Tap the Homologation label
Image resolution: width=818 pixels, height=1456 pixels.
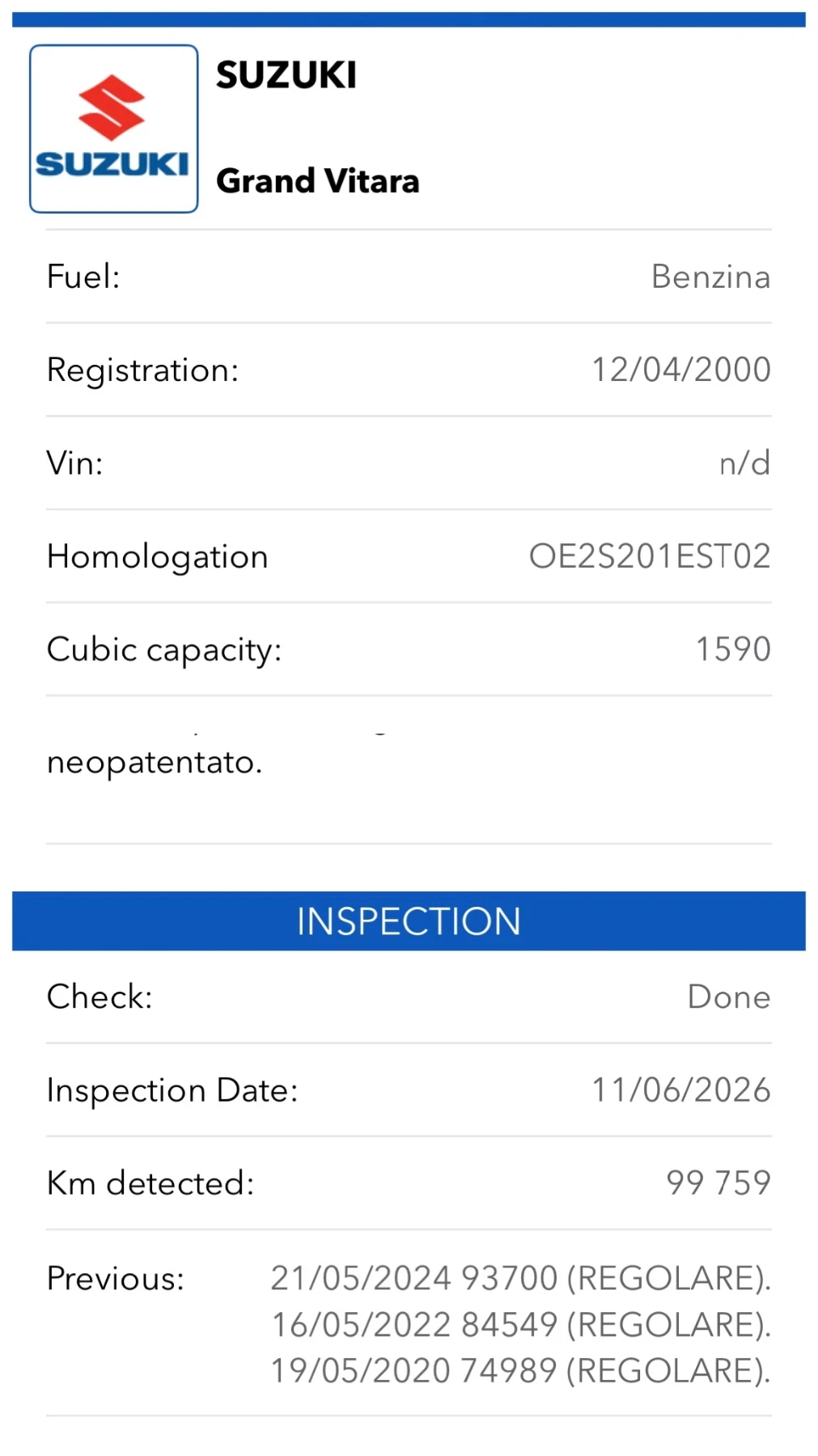(158, 557)
